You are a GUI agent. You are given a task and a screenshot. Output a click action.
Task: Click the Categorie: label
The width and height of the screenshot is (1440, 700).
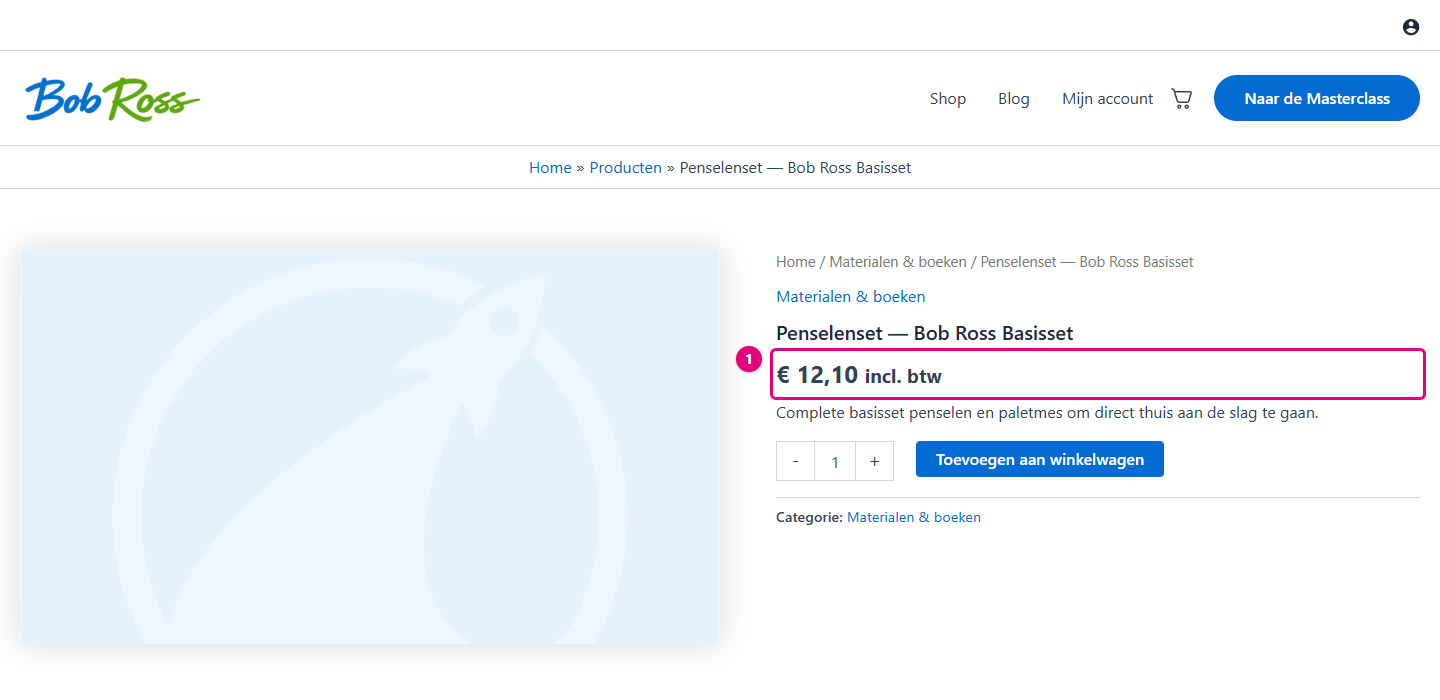(x=809, y=517)
